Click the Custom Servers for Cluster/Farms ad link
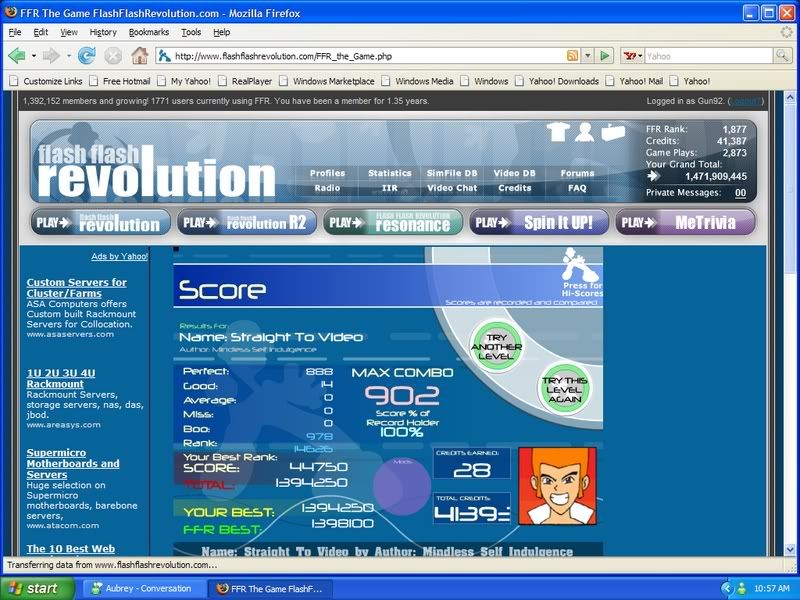Screen dimensions: 800x600 tap(77, 289)
